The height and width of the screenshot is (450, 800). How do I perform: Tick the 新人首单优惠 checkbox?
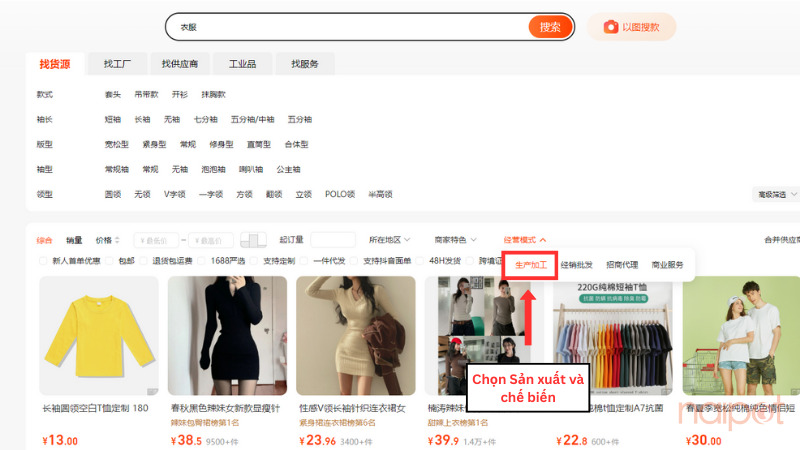coord(44,262)
